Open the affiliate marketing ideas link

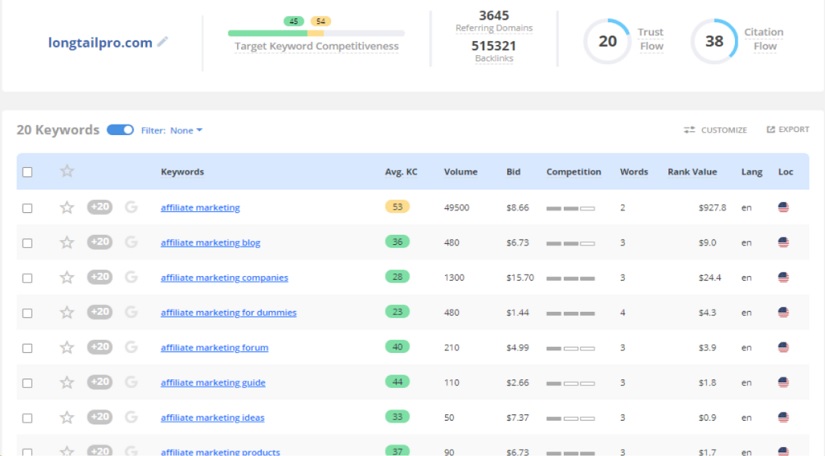tap(212, 418)
